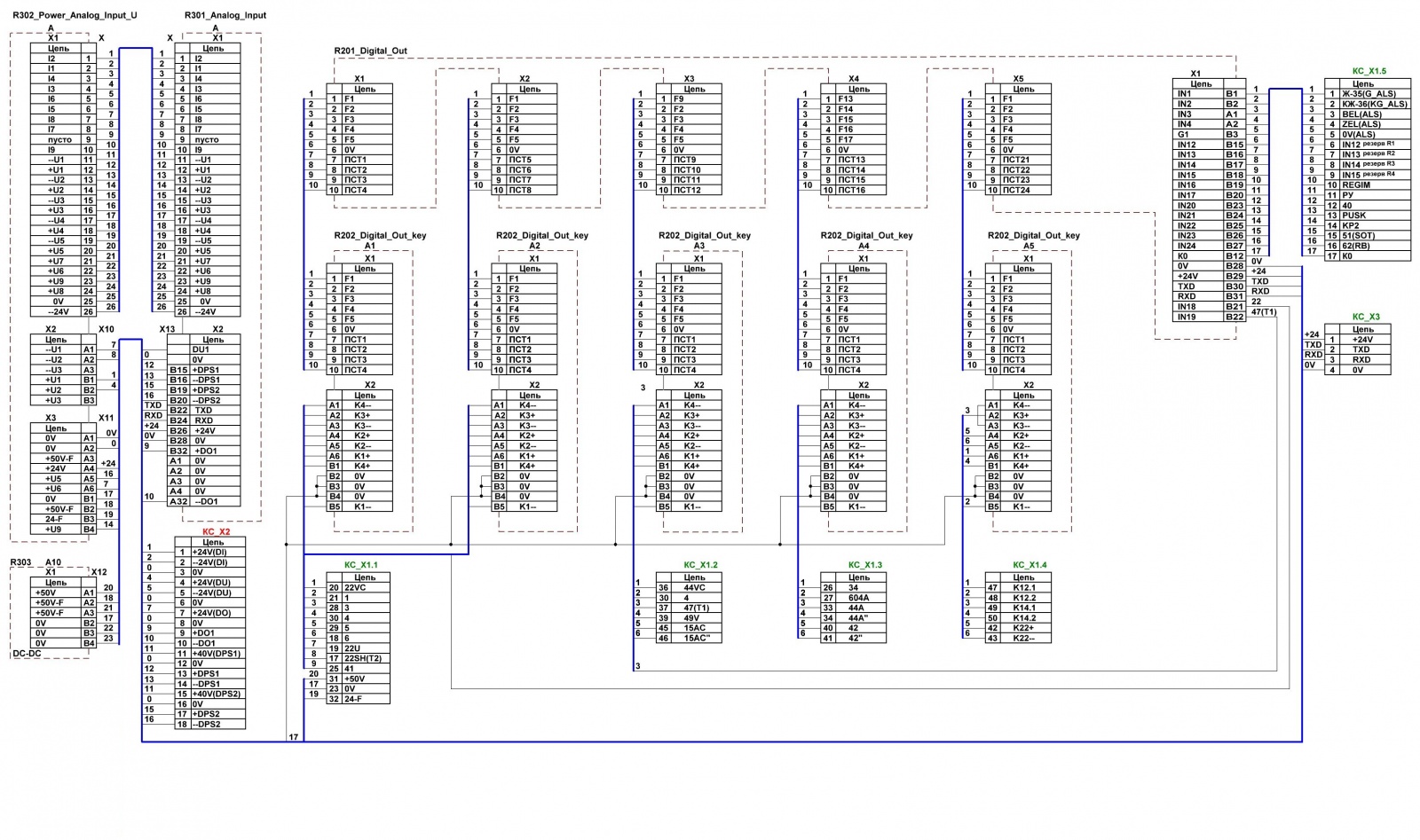This screenshot has width=1420, height=840.
Task: Select the F17 cell in X4
Action: [x=861, y=139]
